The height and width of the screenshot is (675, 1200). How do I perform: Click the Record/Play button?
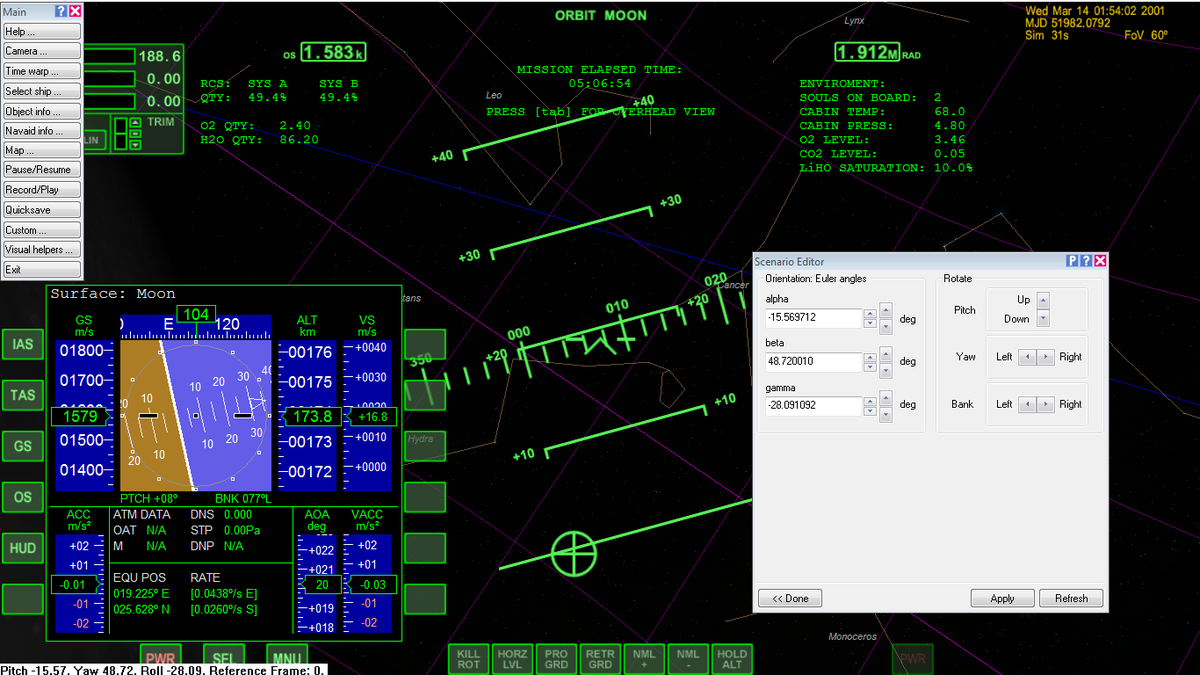pos(41,190)
